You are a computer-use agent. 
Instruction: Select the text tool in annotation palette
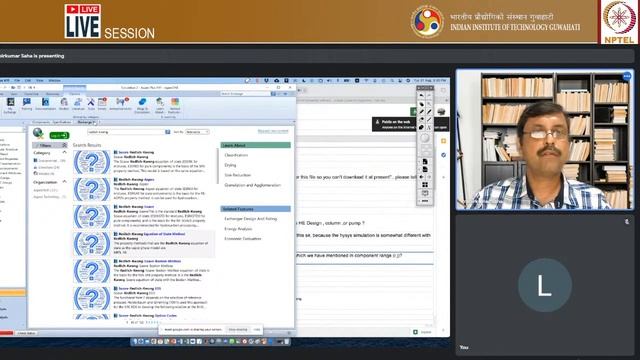click(429, 127)
